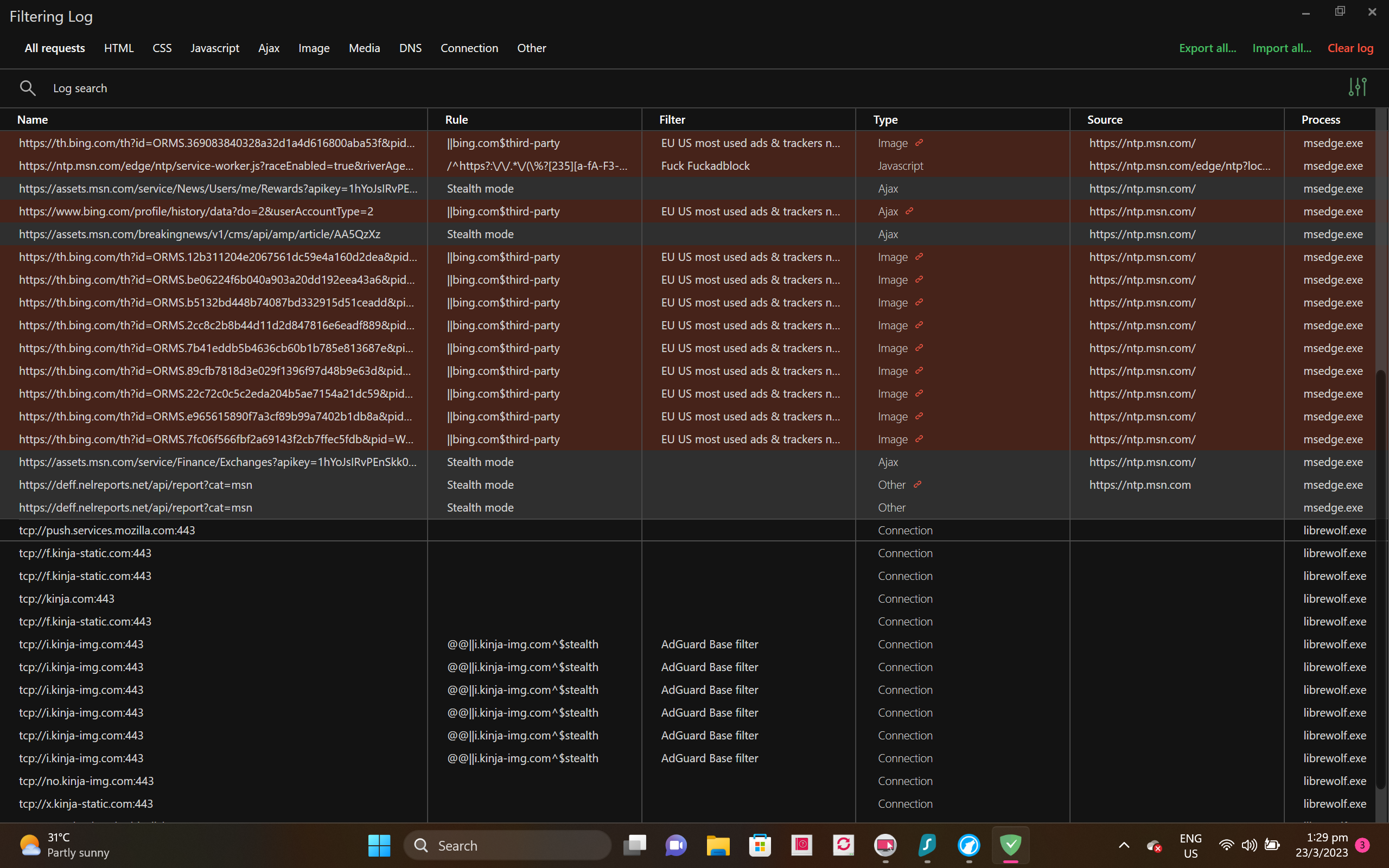Switch to the Javascript requests tab
The image size is (1389, 868).
pyautogui.click(x=215, y=48)
